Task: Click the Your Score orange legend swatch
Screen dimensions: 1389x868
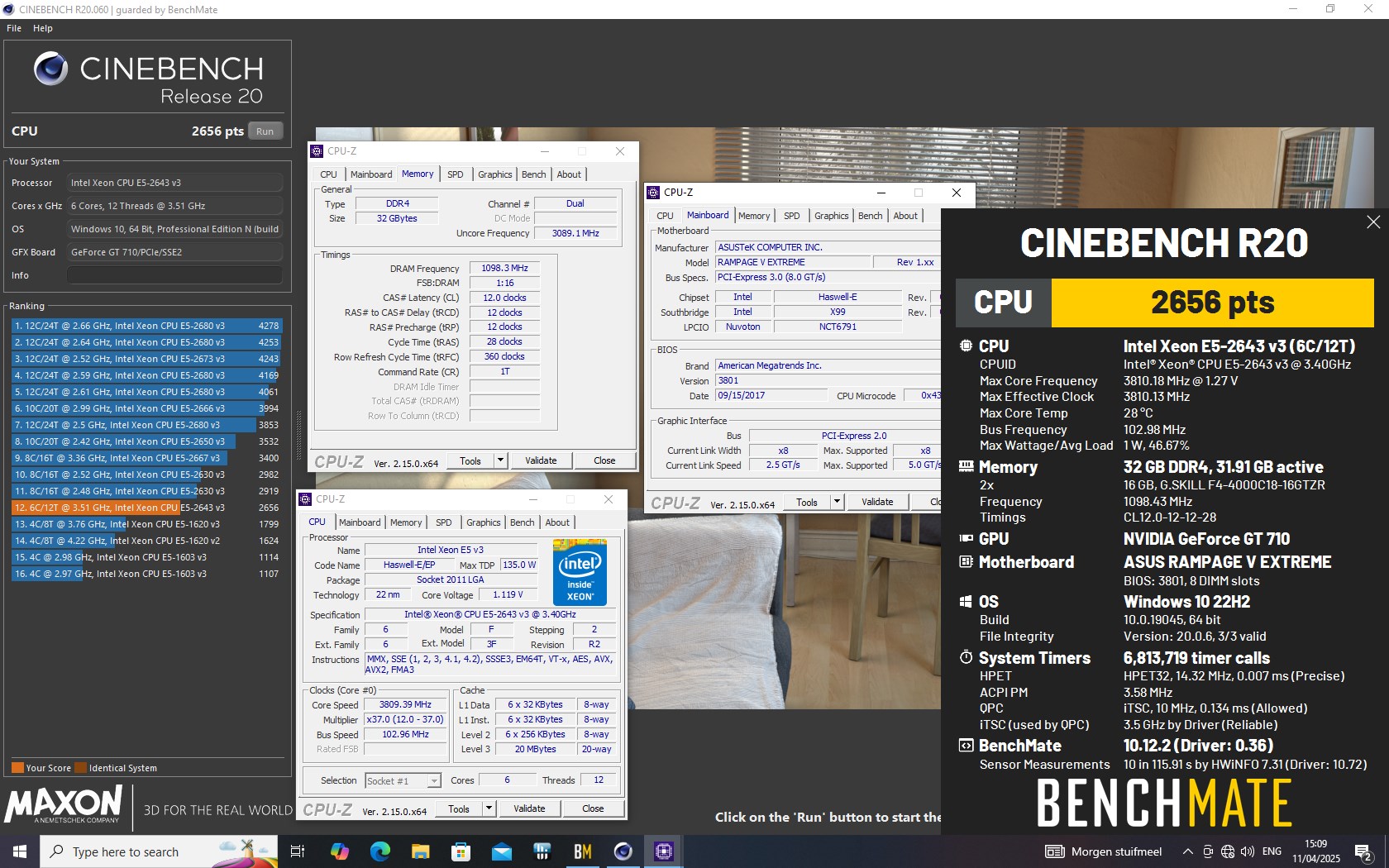Action: (x=17, y=768)
